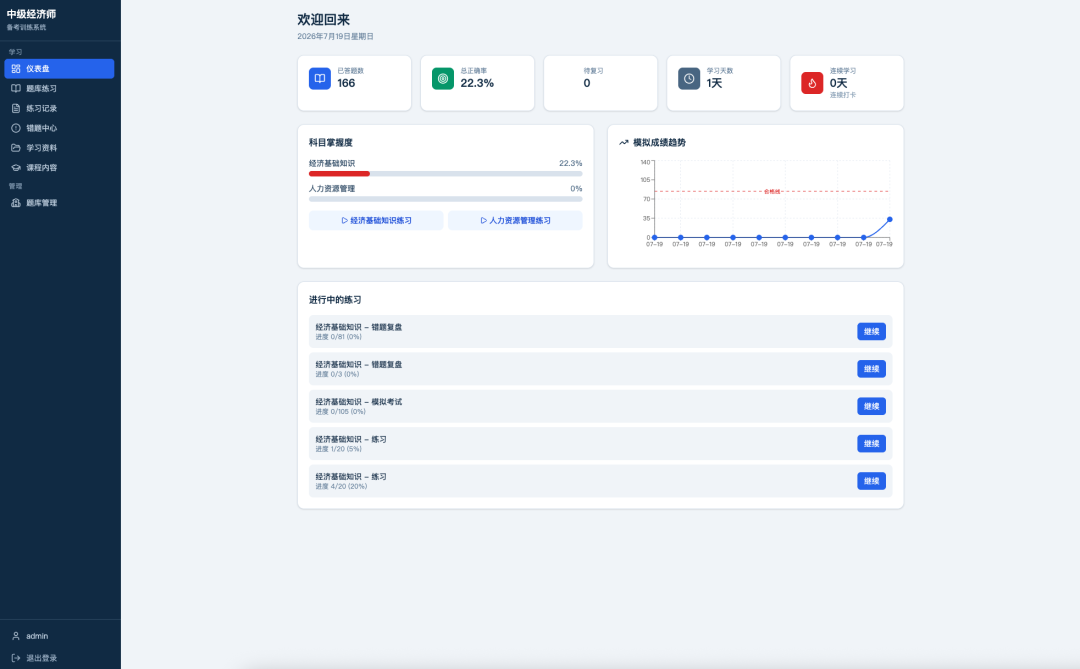
Task: Open 课程内容 from the sidebar
Action: point(59,167)
